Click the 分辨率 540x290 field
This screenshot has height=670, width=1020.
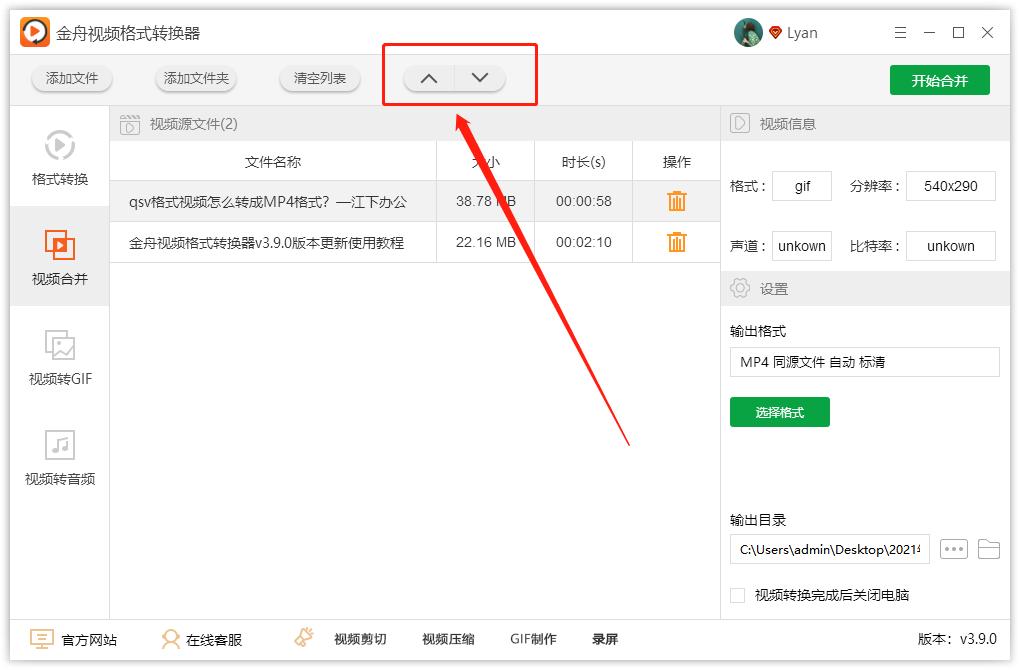950,186
